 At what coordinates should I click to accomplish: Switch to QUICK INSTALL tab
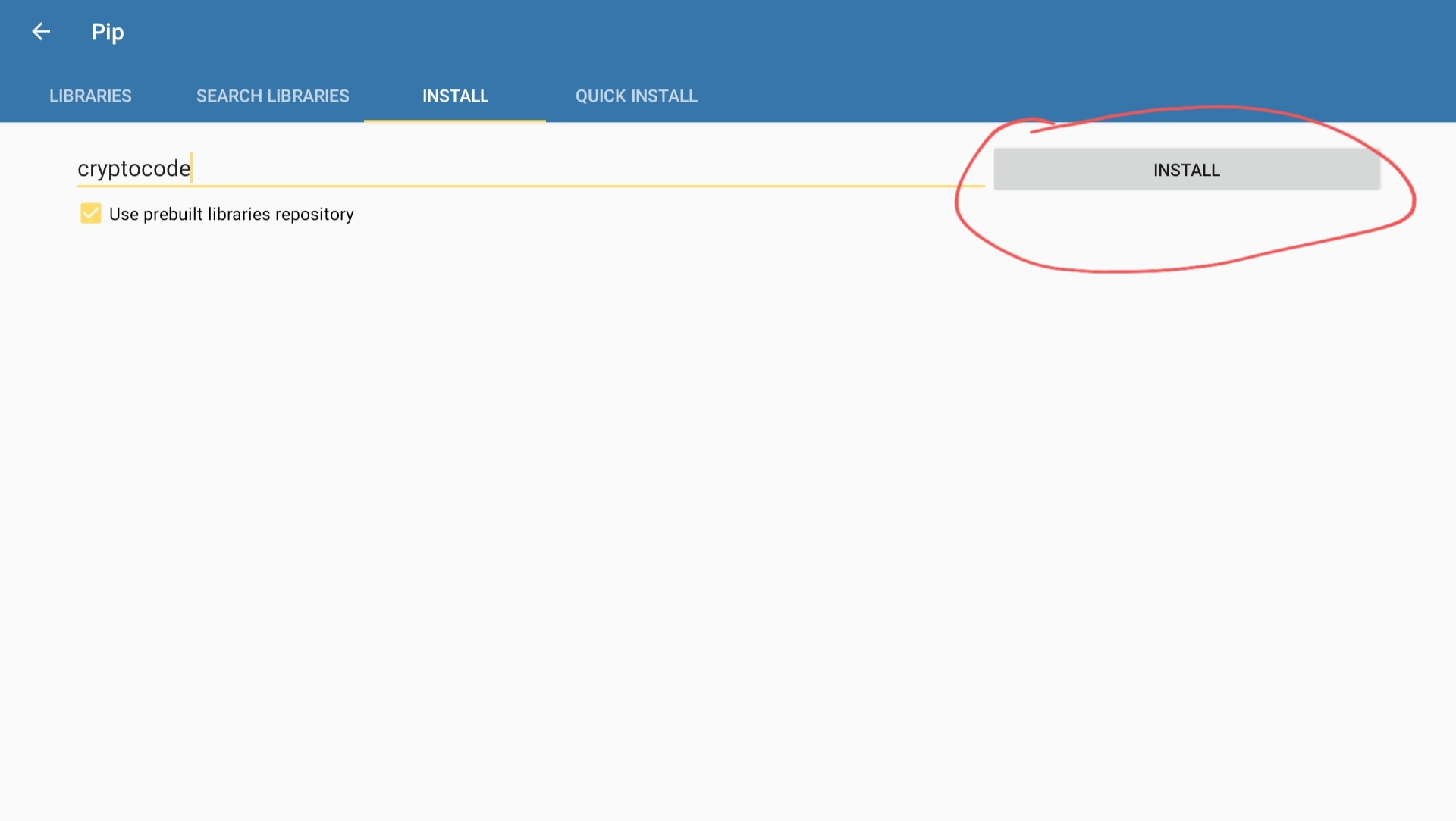[636, 96]
